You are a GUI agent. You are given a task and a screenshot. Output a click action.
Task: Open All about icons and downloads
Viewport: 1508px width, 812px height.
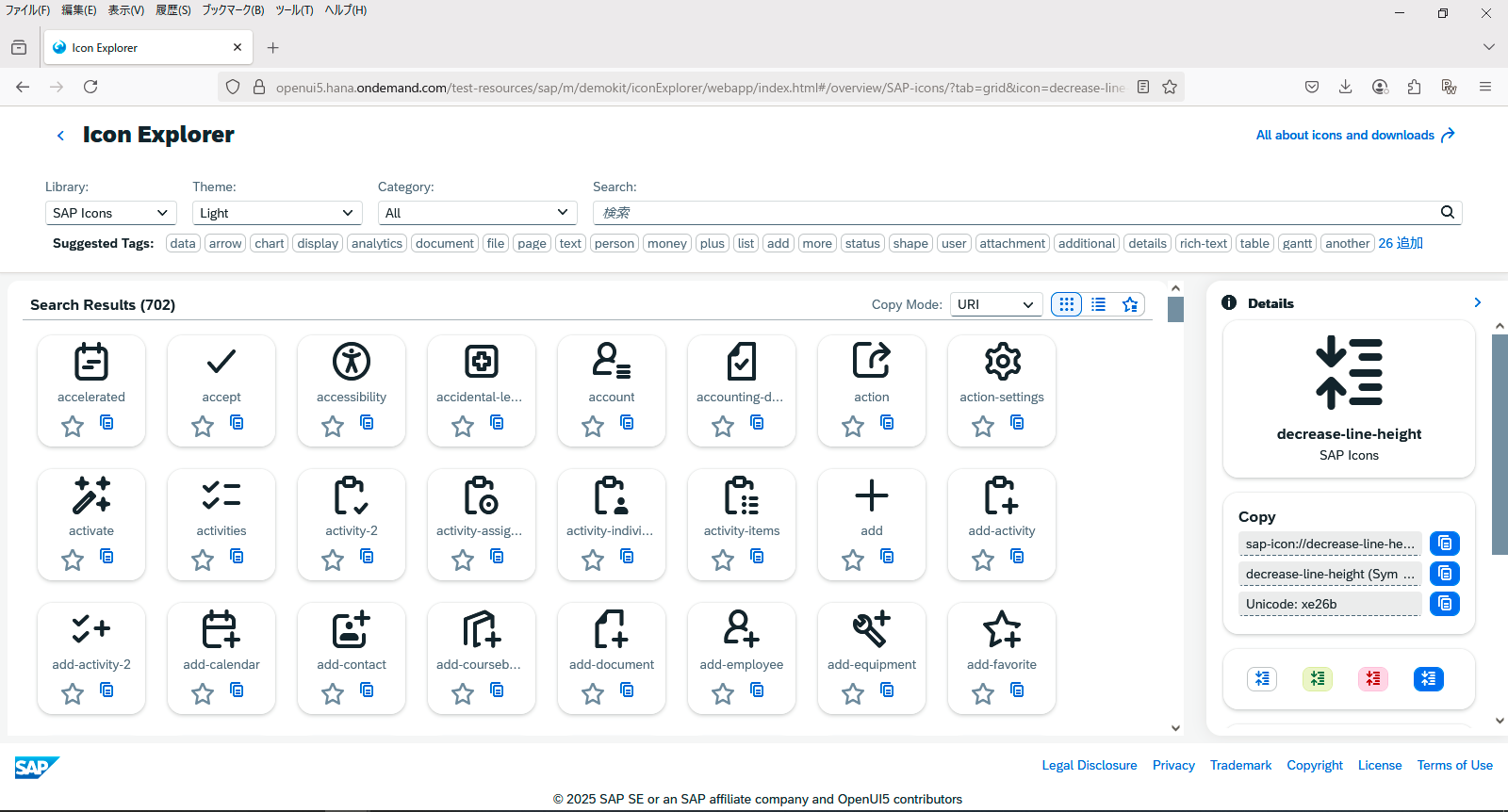click(x=1355, y=135)
